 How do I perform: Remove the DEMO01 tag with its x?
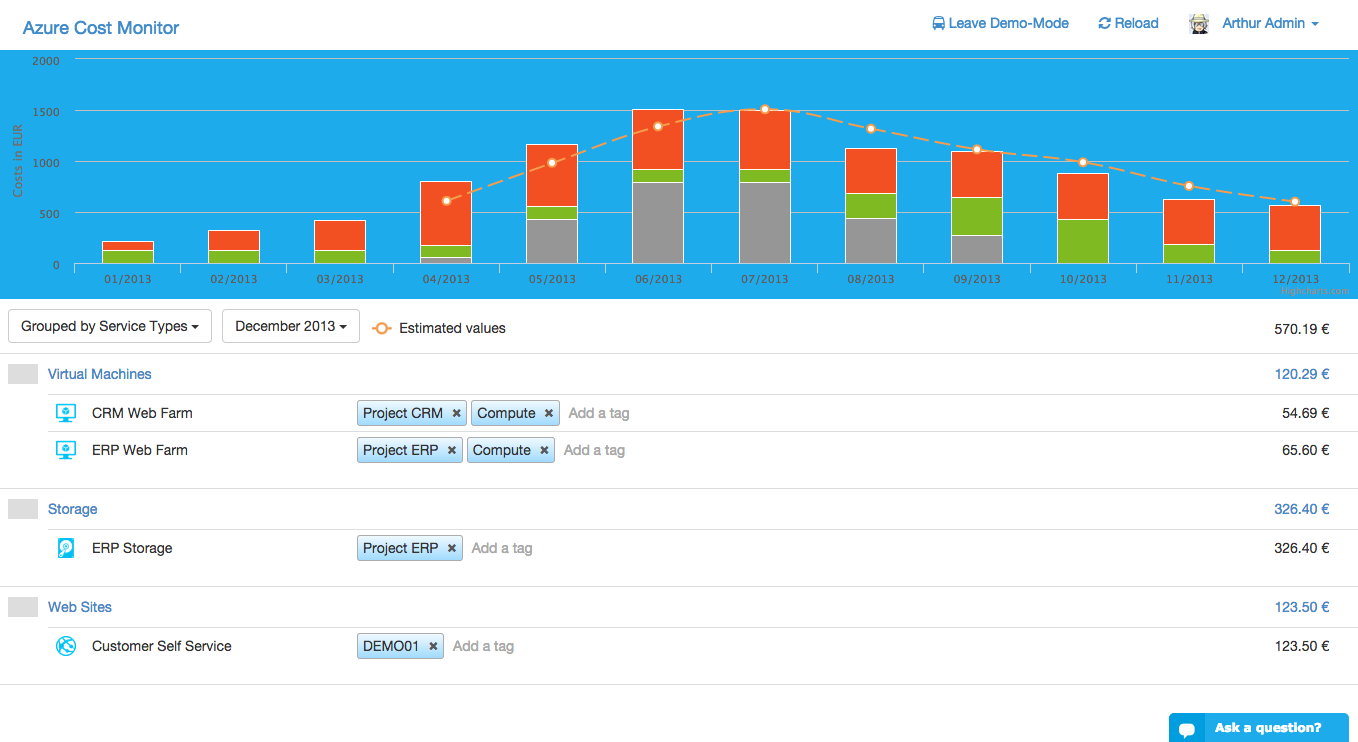pyautogui.click(x=433, y=646)
